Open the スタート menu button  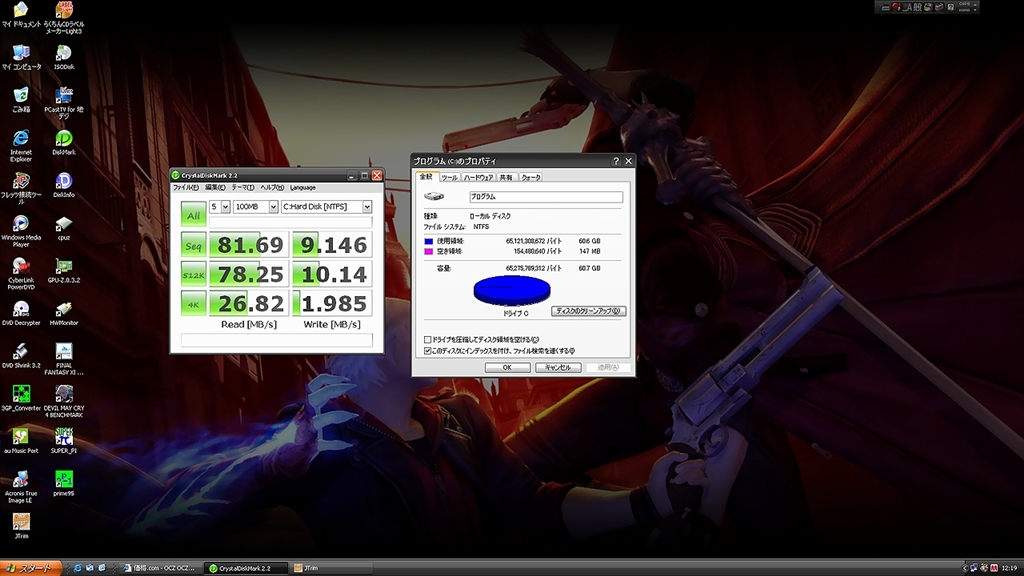31,568
